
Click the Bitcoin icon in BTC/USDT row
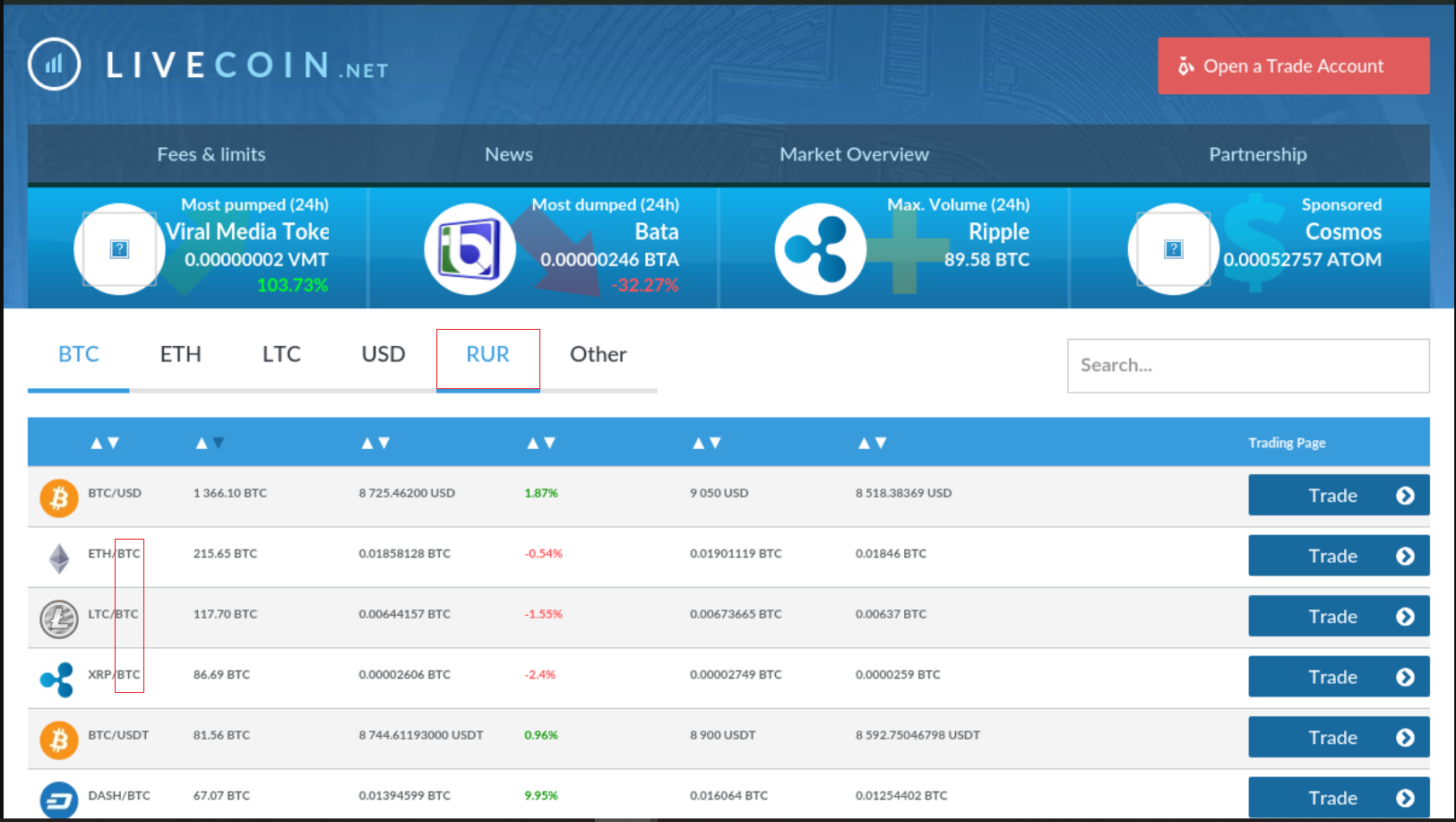click(x=59, y=740)
